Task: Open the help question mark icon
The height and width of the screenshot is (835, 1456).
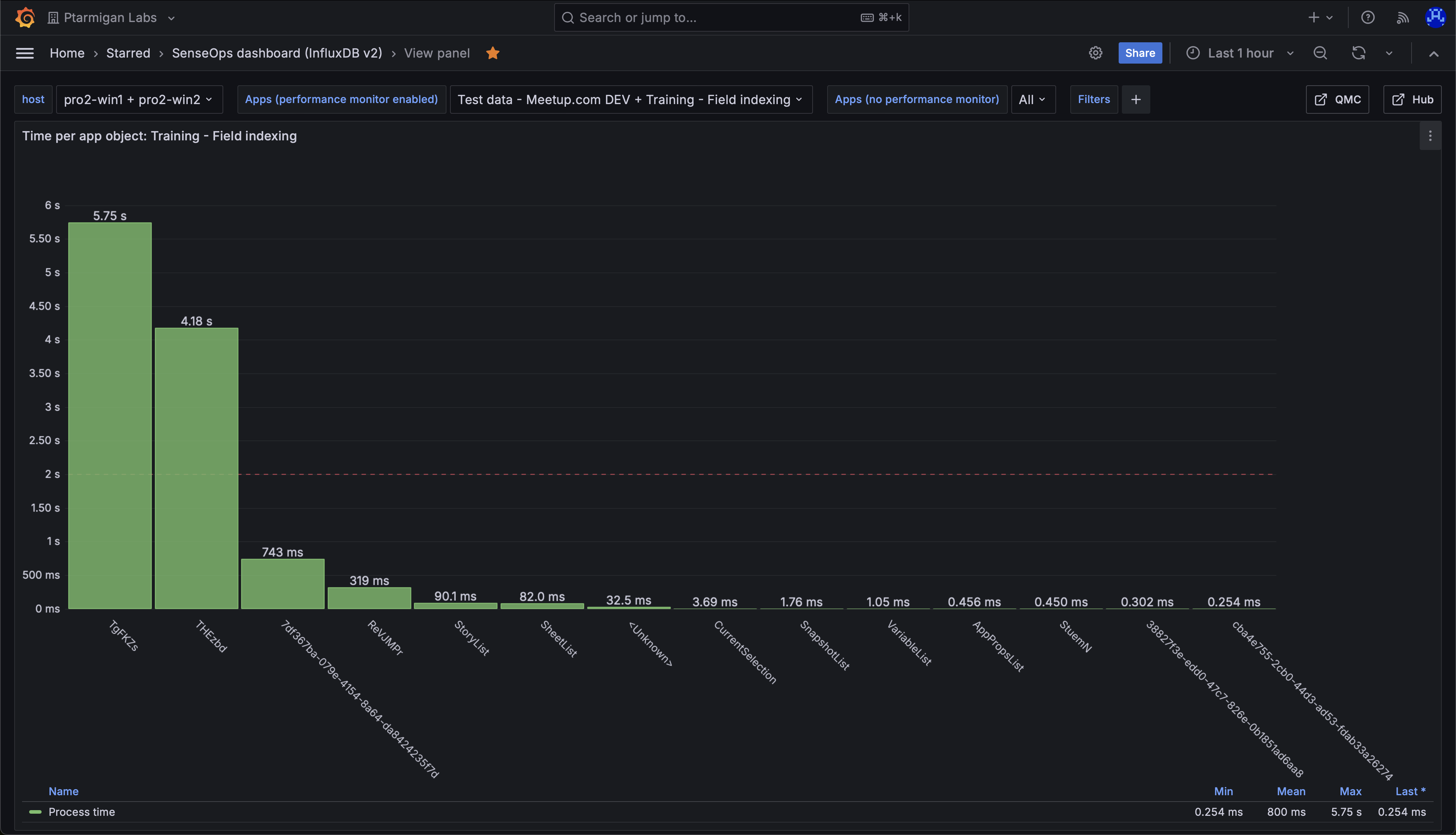Action: click(x=1367, y=17)
